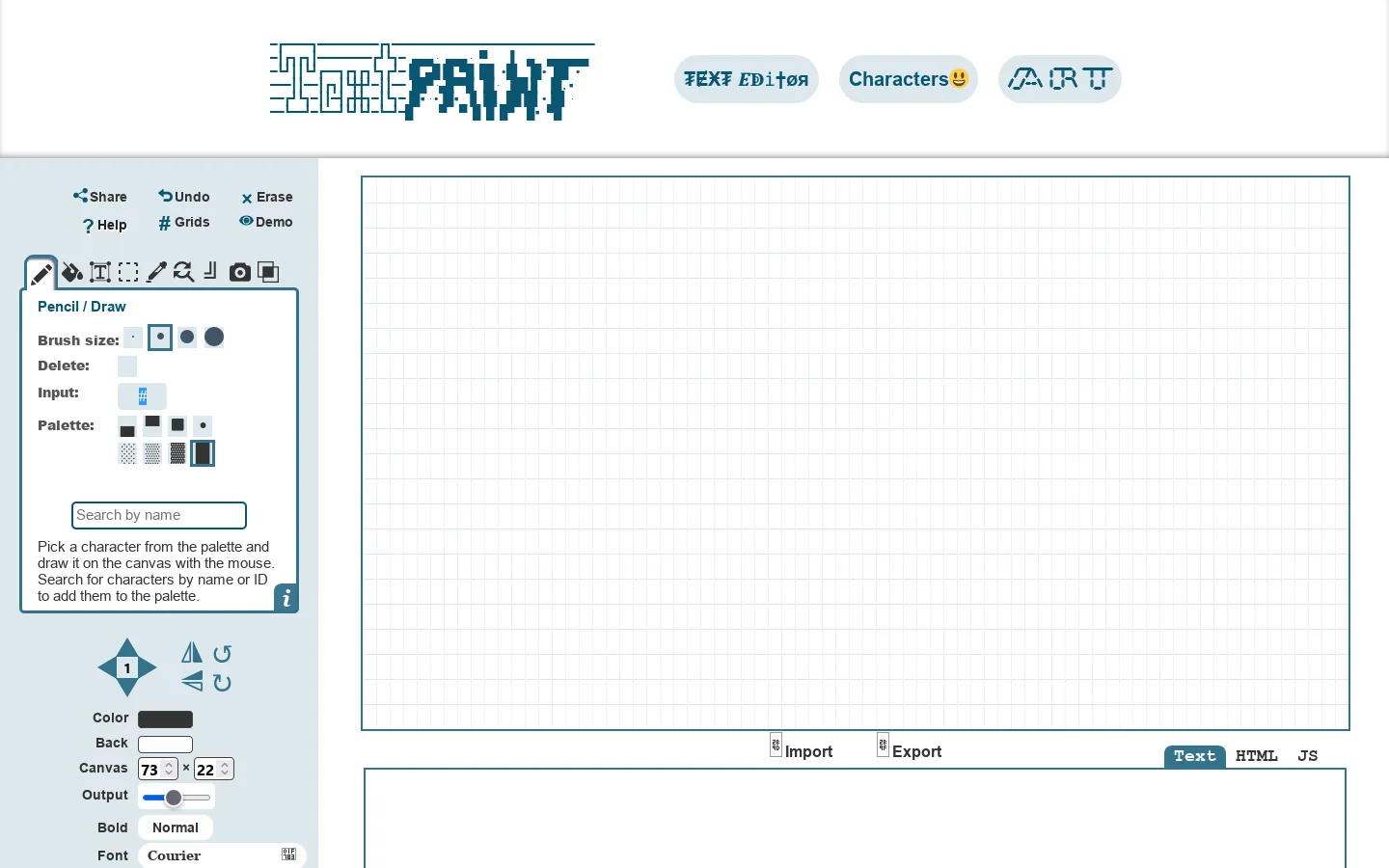The width and height of the screenshot is (1389, 868).
Task: Choose the largest brush size
Action: point(214,337)
